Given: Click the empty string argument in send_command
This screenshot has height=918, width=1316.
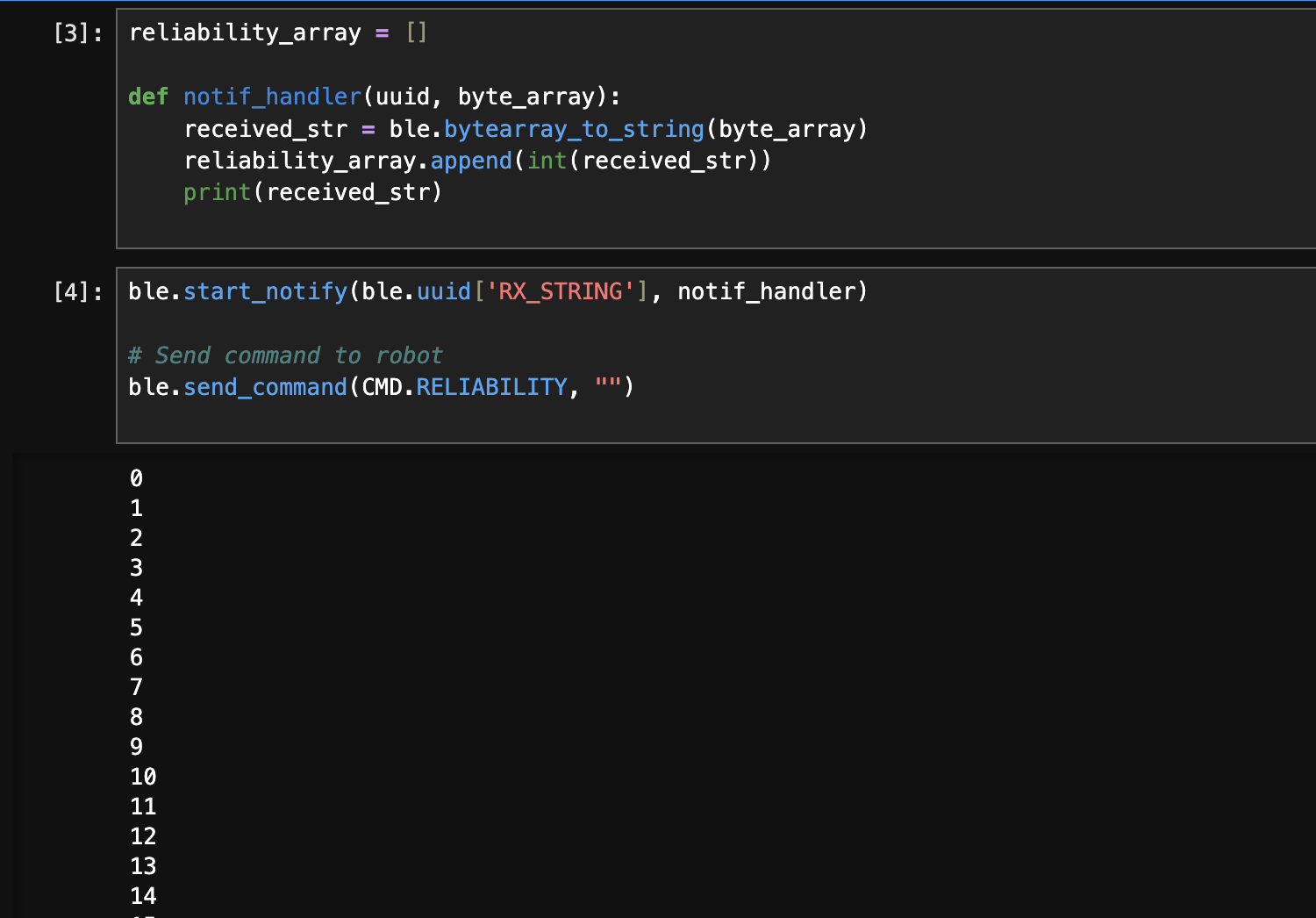Looking at the screenshot, I should [607, 387].
